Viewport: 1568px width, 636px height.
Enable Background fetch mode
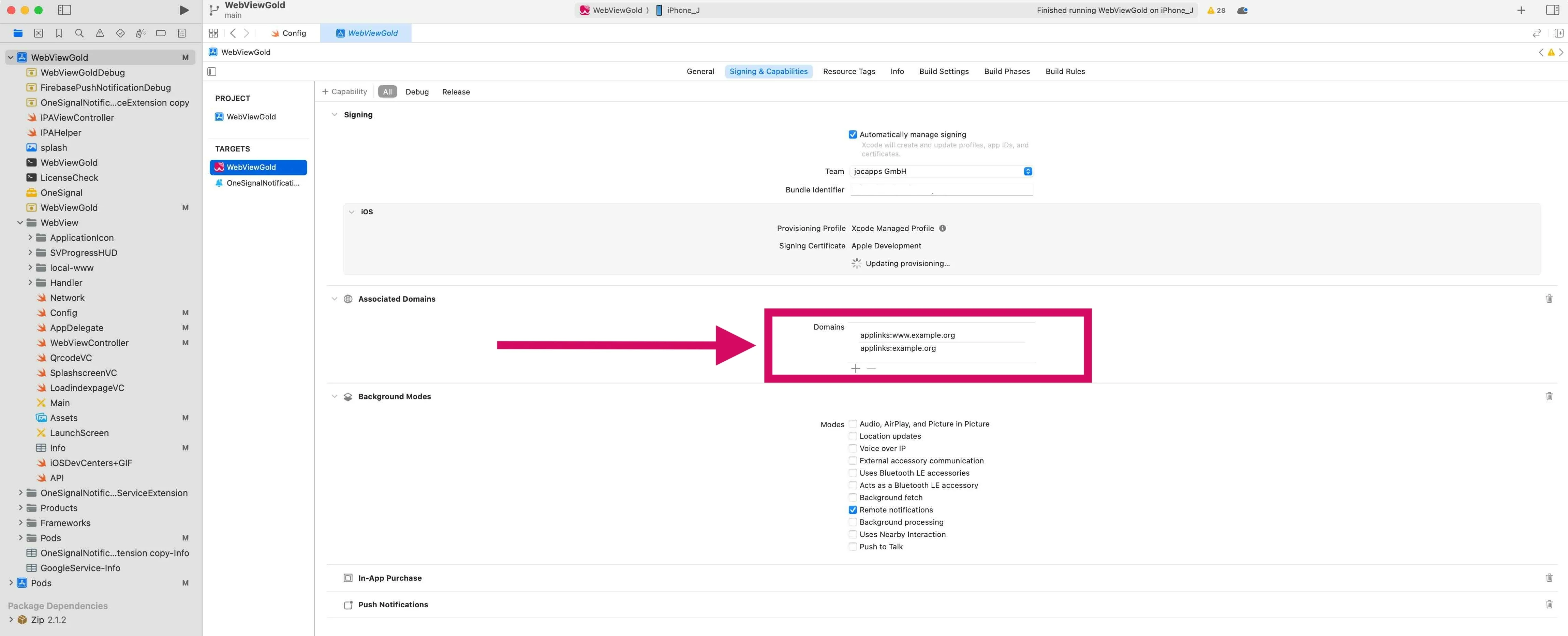[853, 497]
